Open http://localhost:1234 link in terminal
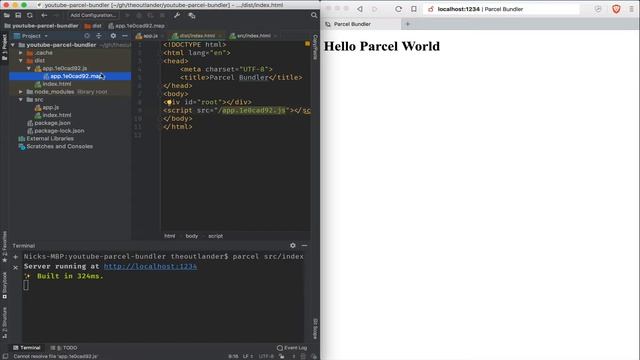 point(150,266)
